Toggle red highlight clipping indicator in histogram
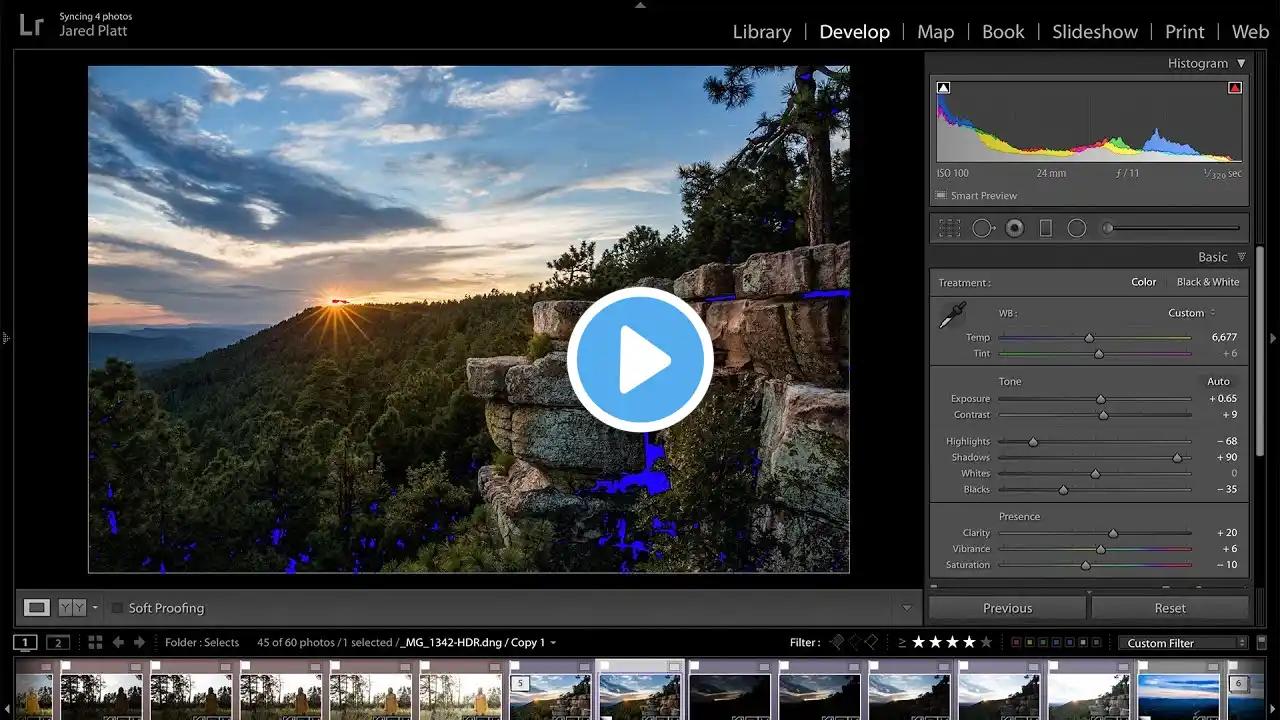The image size is (1280, 720). (1234, 88)
